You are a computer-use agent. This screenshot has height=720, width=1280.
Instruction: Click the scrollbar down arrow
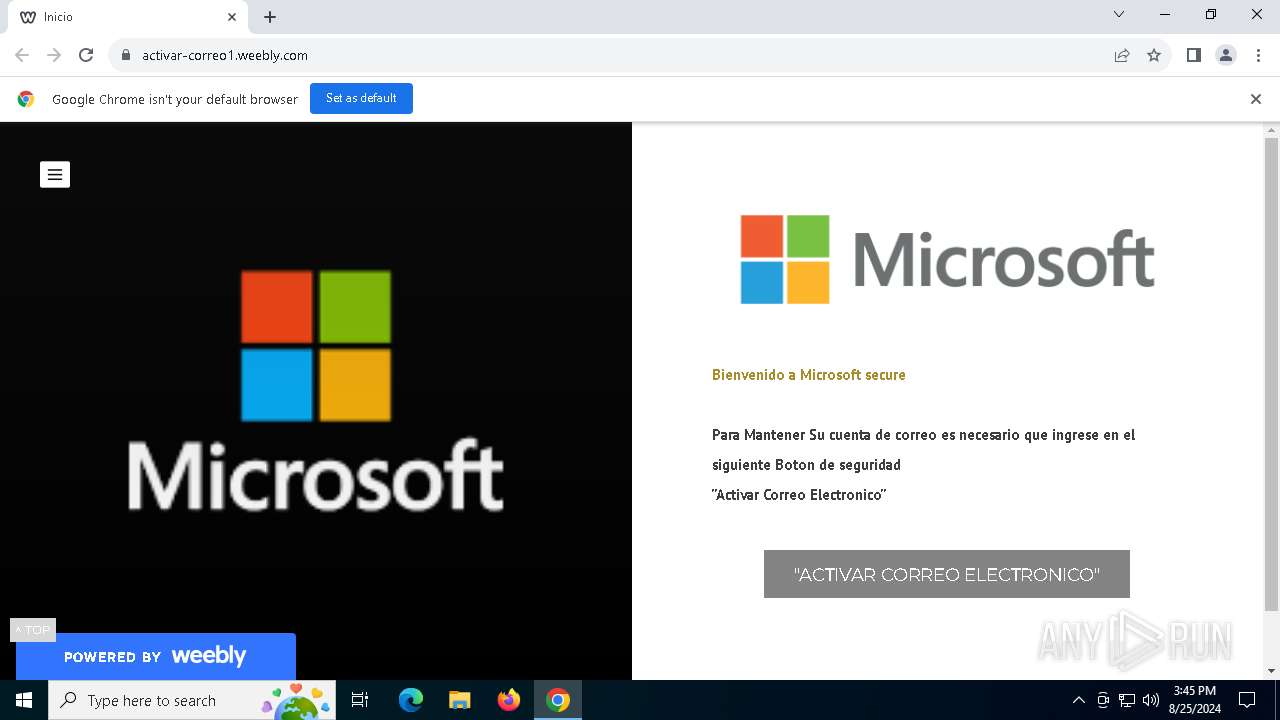[x=1272, y=671]
